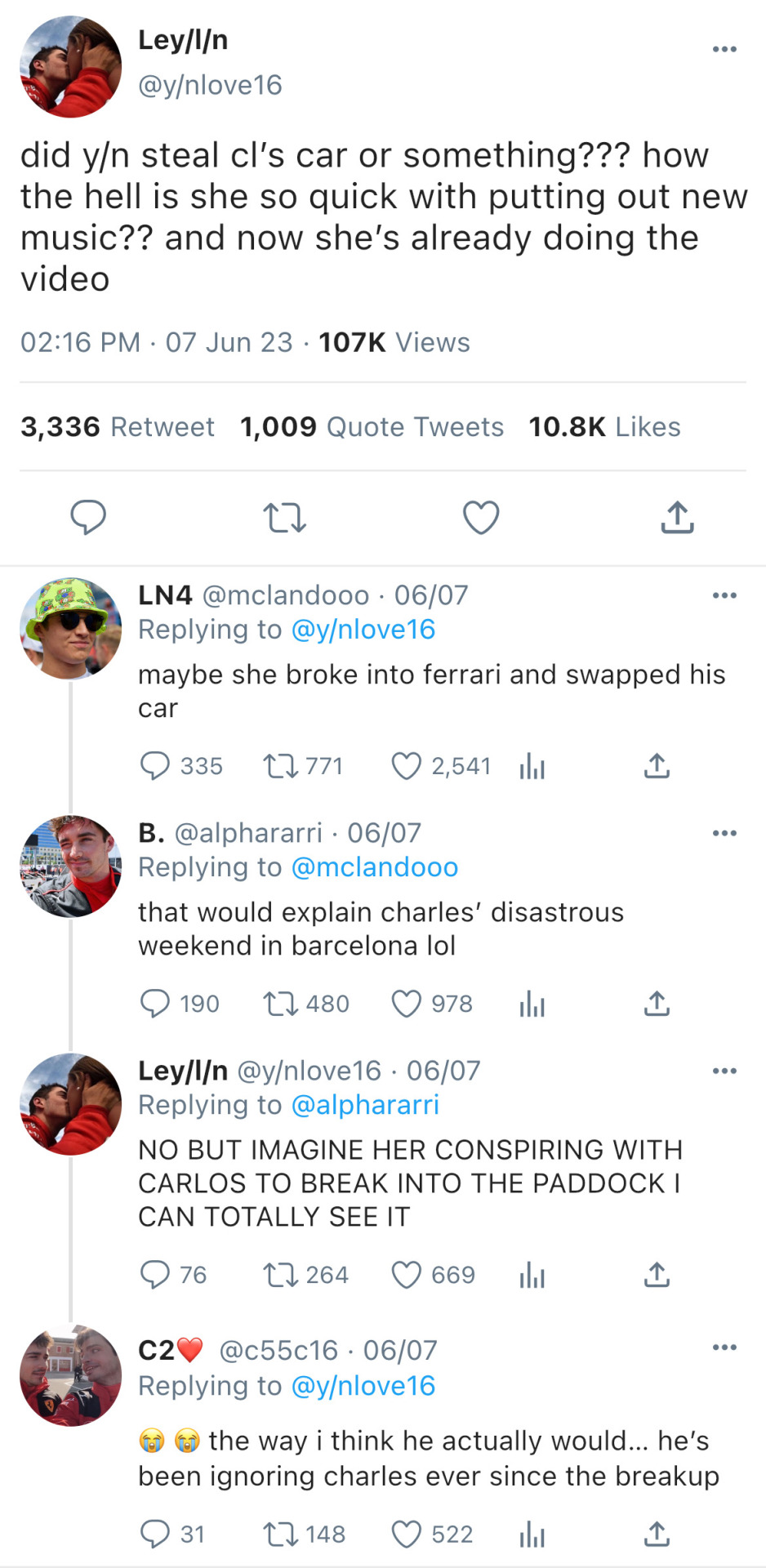Image resolution: width=766 pixels, height=1568 pixels.
Task: Open more options on main tweet
Action: [724, 49]
